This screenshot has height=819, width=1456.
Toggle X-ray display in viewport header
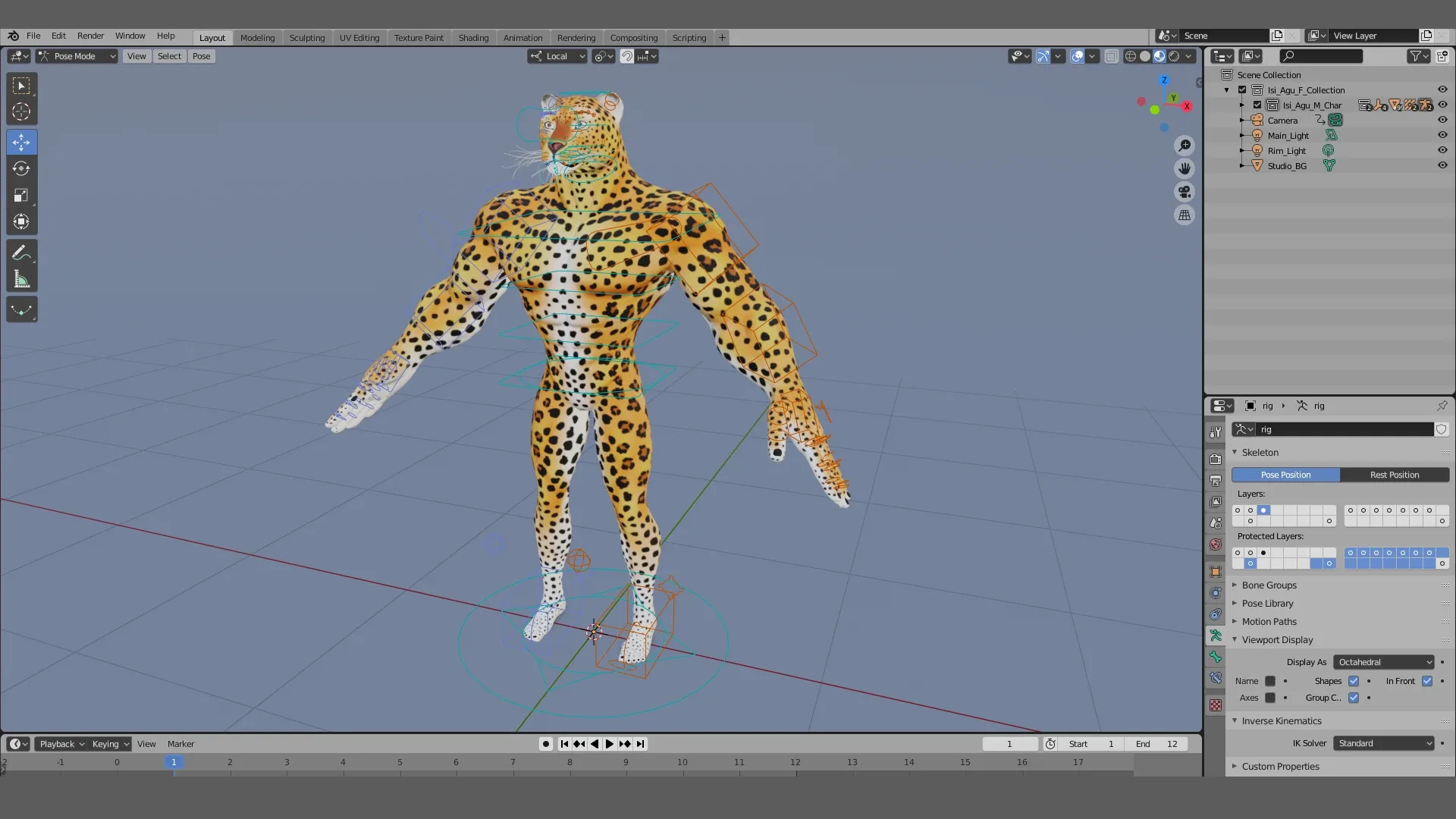(x=1111, y=56)
